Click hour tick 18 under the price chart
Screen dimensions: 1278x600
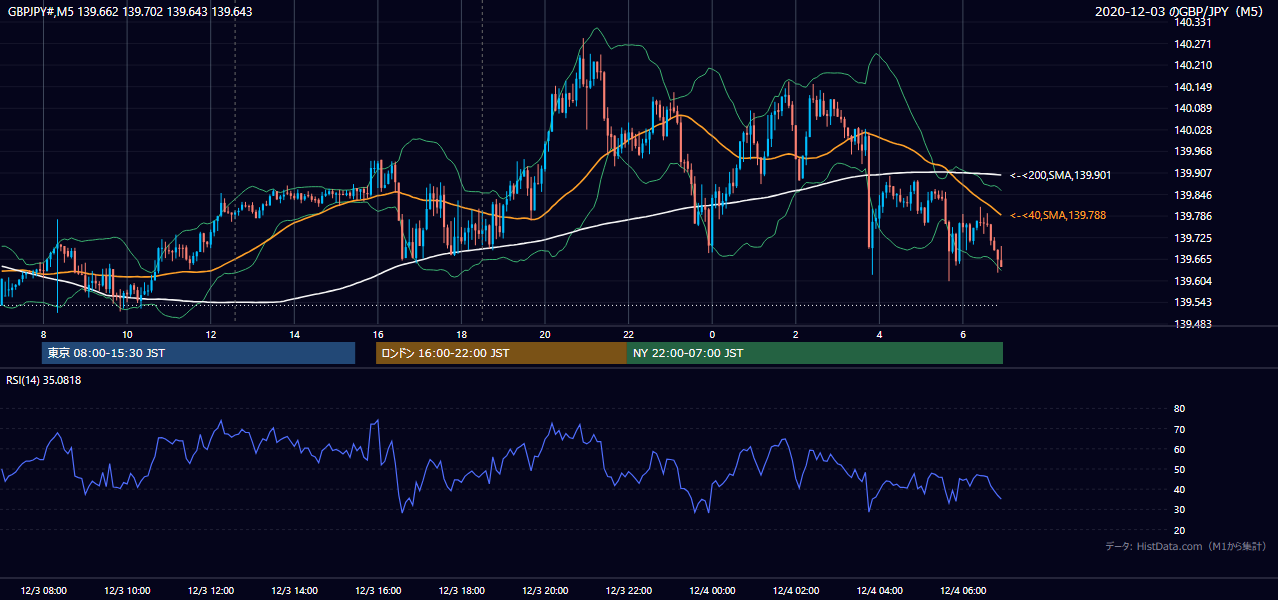(x=461, y=334)
